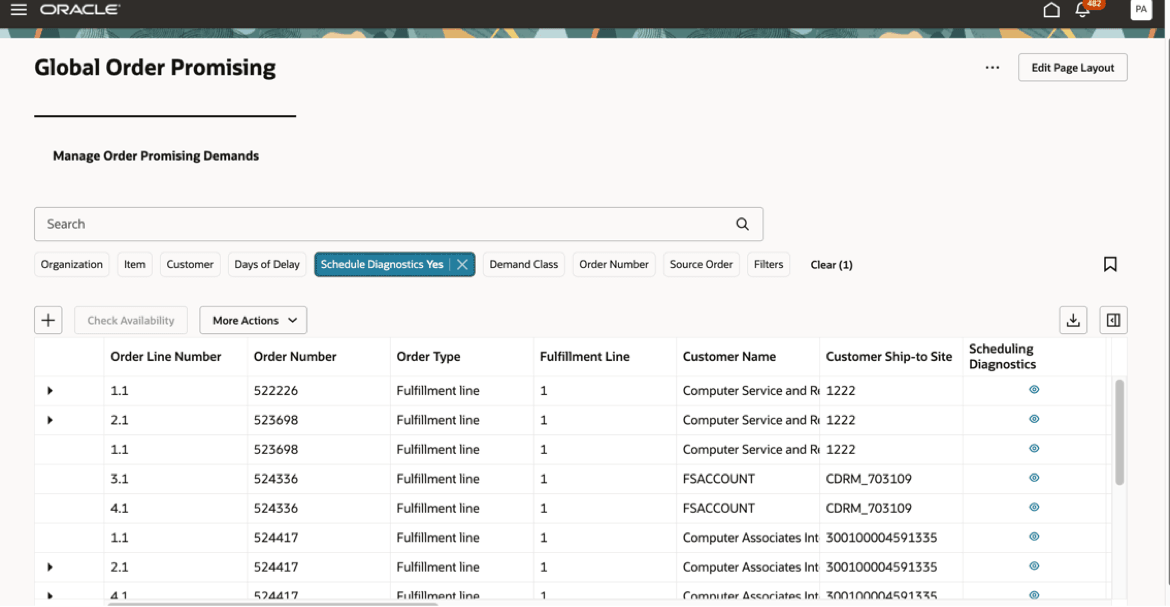The width and height of the screenshot is (1170, 607).
Task: Open notifications bell icon
Action: pyautogui.click(x=1083, y=10)
